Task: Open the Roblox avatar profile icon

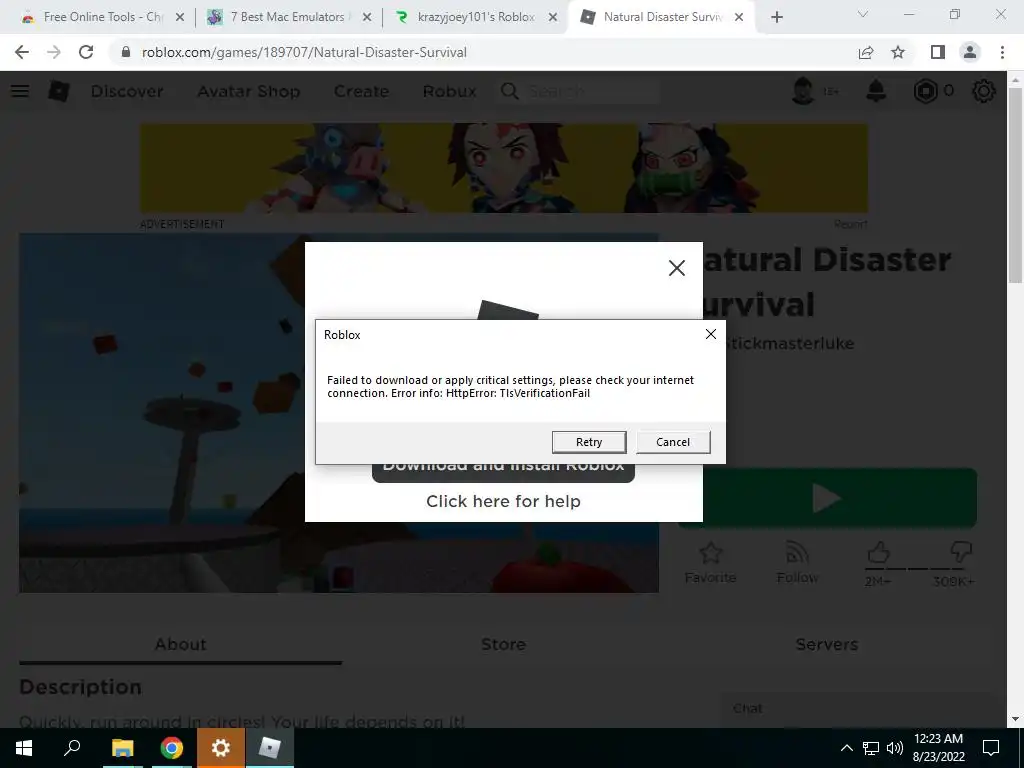Action: click(803, 91)
